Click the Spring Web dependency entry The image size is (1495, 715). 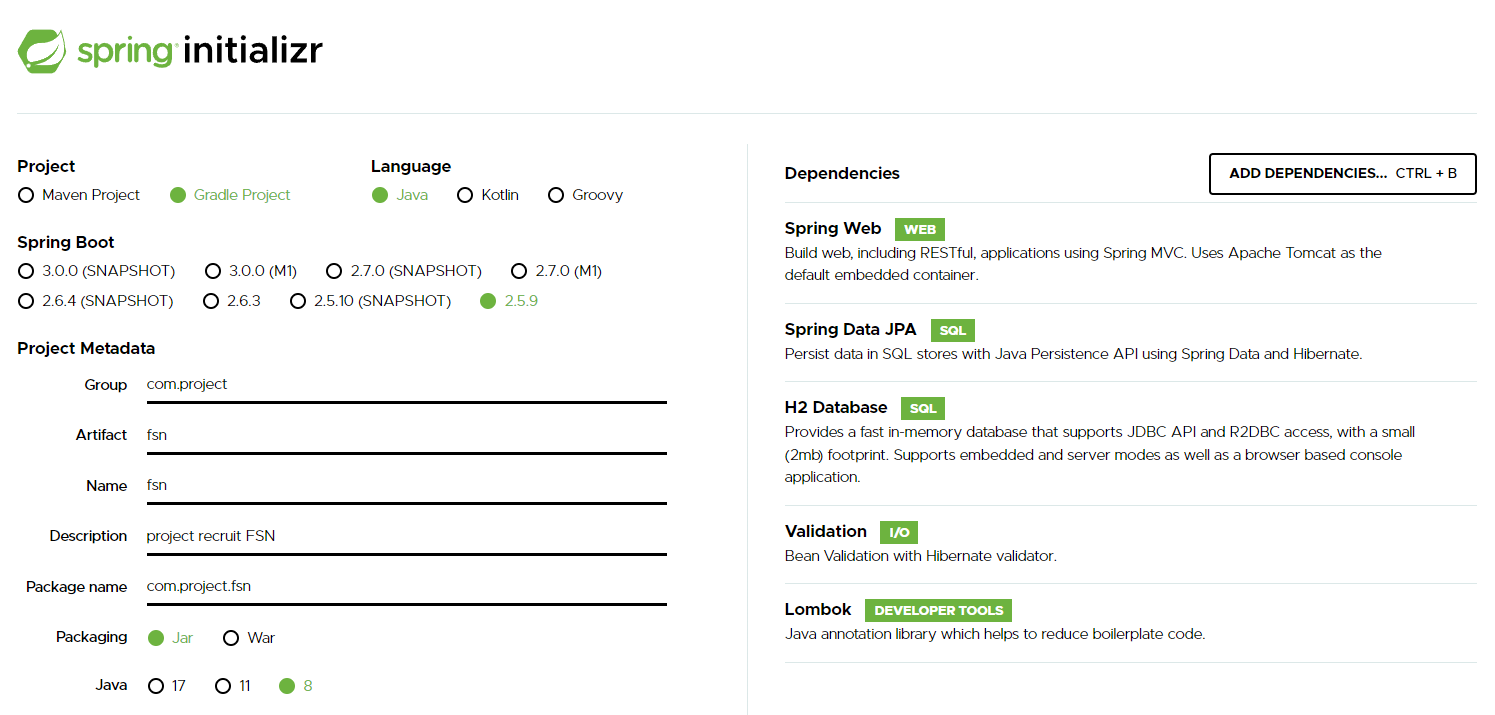click(833, 228)
